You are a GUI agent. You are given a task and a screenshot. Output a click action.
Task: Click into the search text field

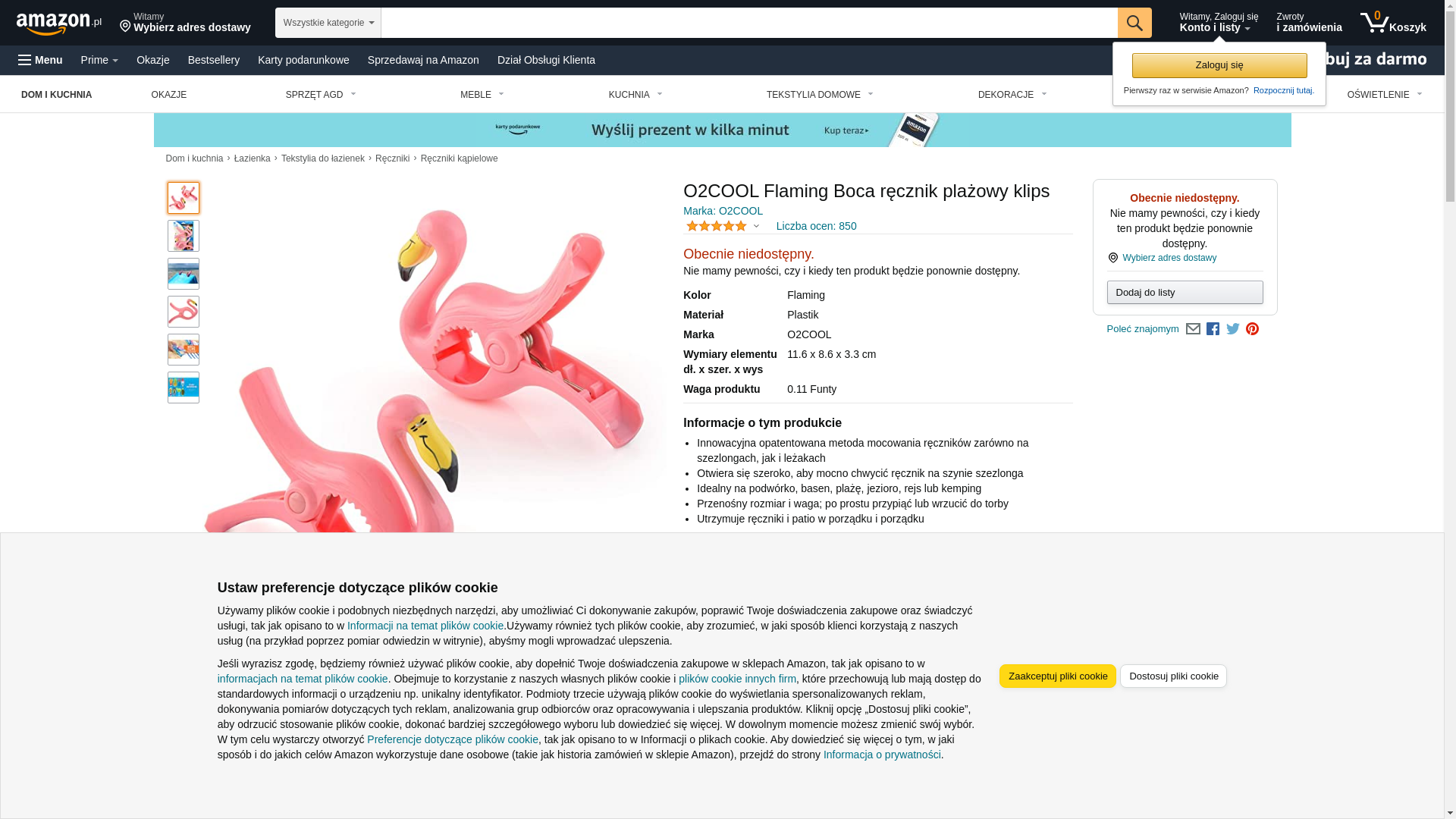click(749, 23)
